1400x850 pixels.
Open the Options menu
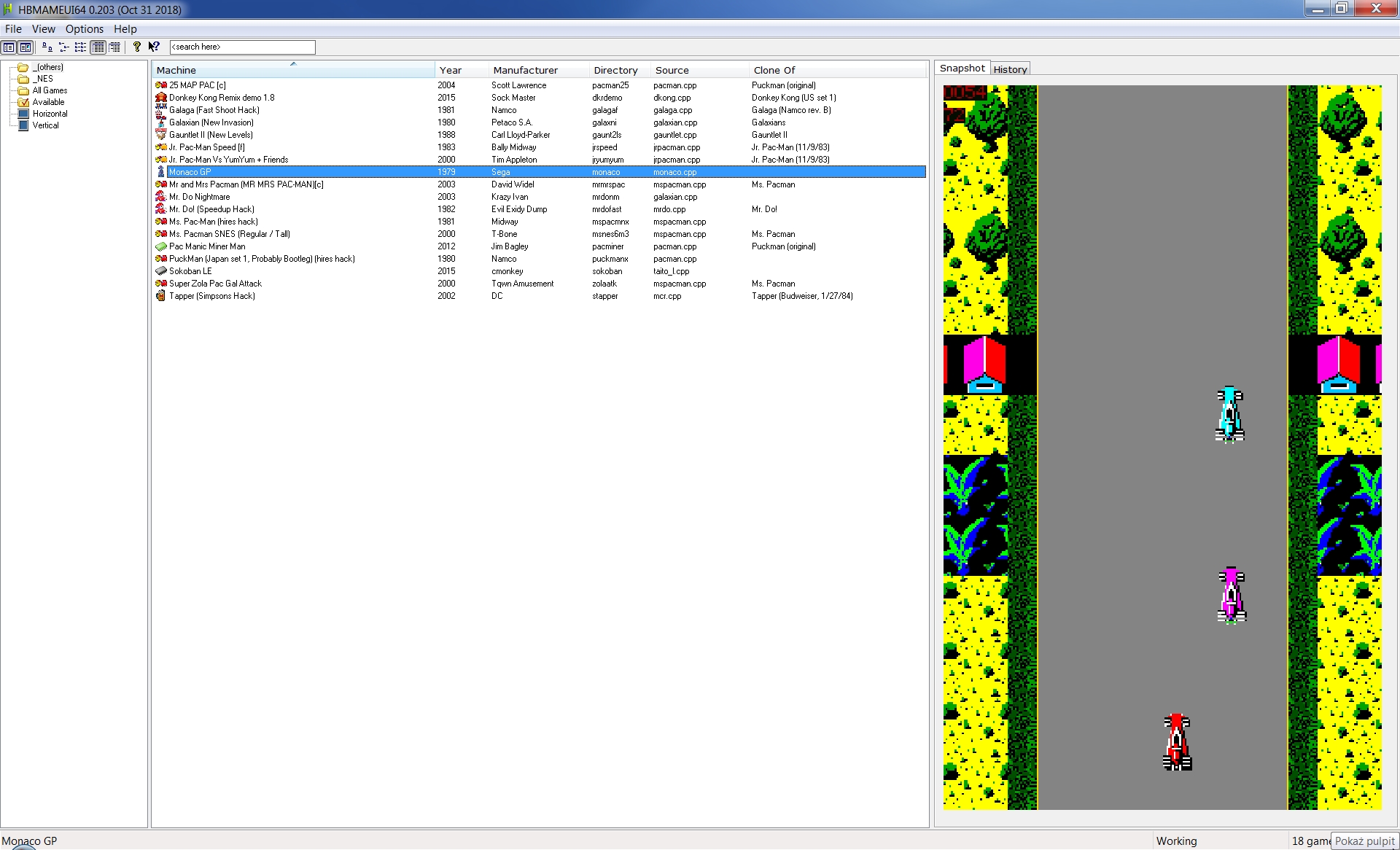tap(85, 29)
